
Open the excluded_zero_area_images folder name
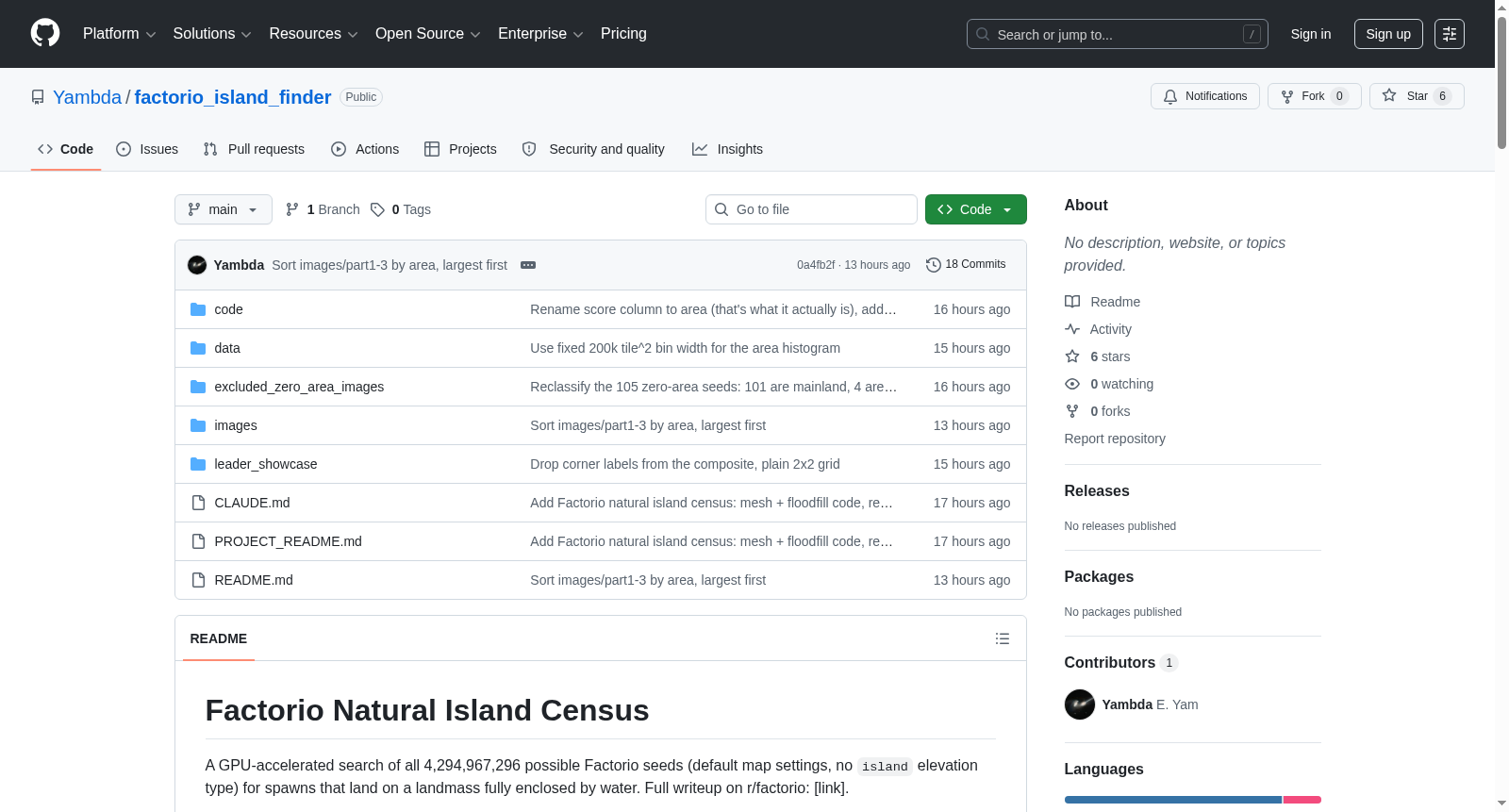point(299,387)
